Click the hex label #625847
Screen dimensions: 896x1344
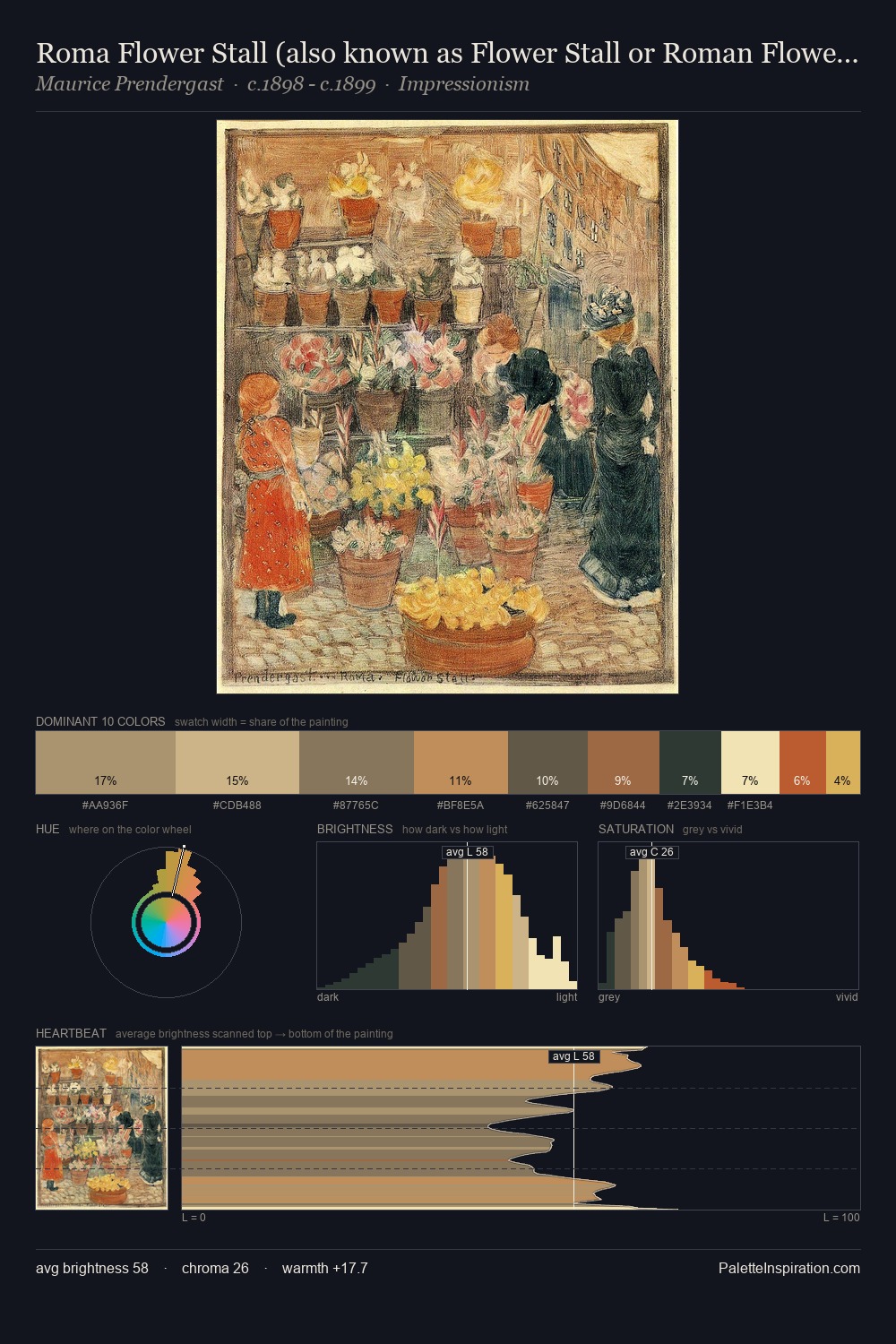click(547, 806)
